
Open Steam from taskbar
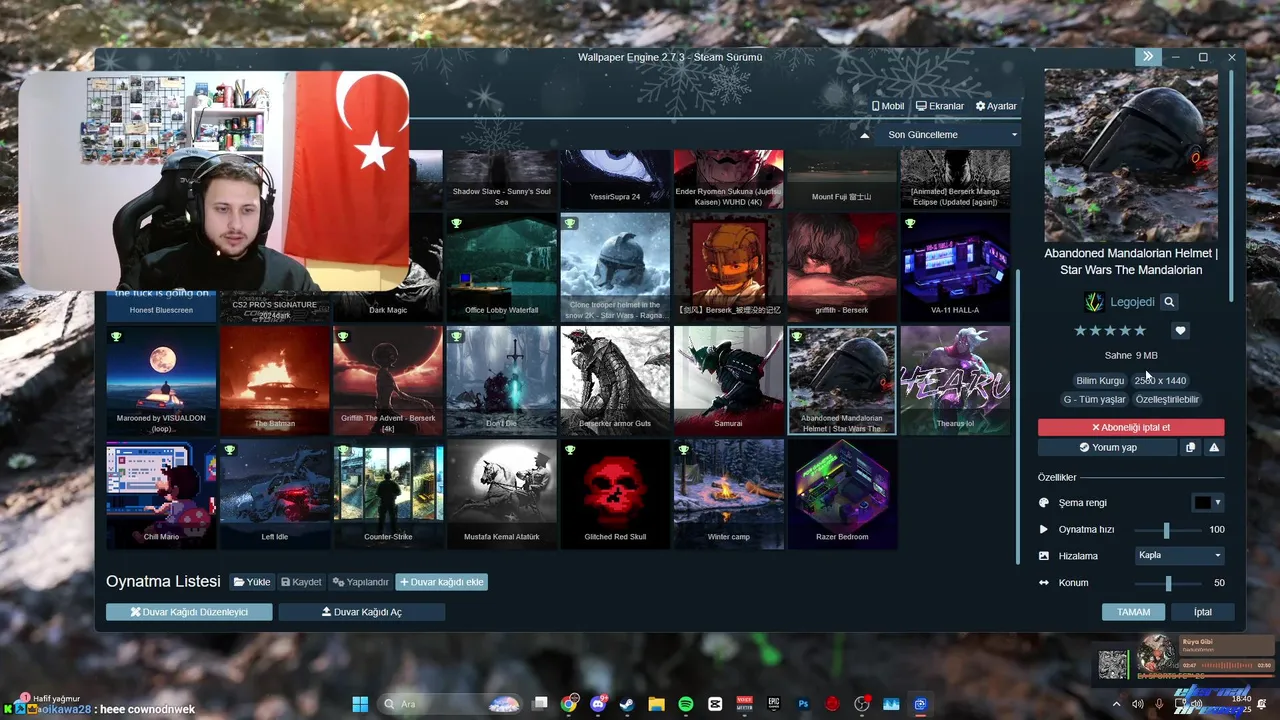627,704
